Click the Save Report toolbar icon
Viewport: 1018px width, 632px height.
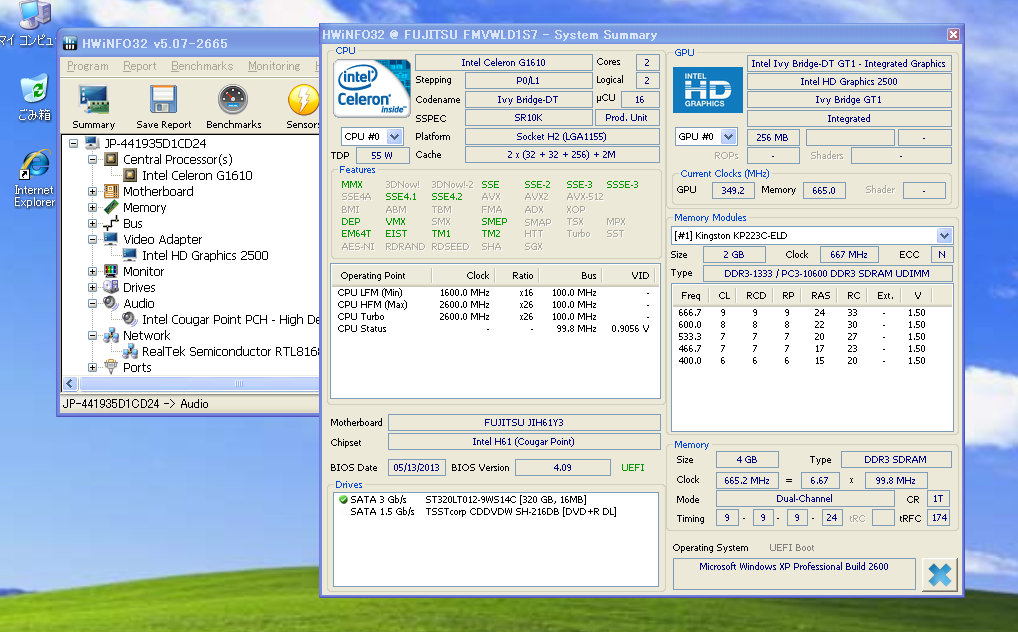163,101
